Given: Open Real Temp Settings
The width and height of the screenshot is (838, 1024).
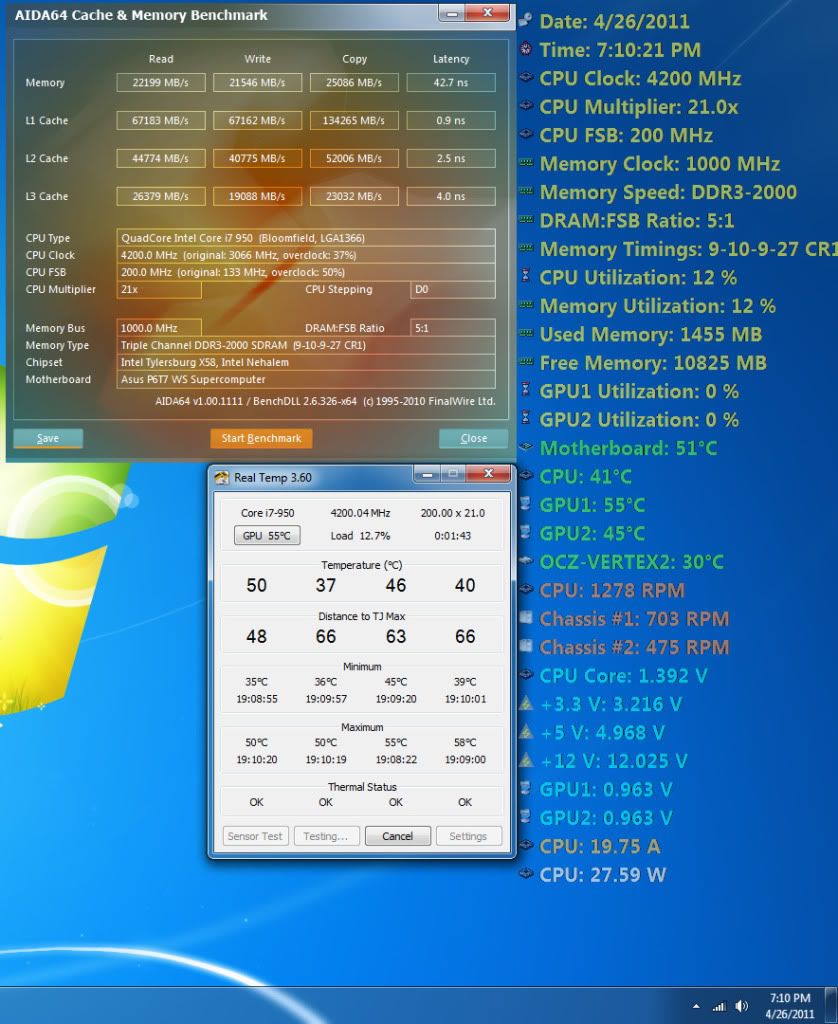Looking at the screenshot, I should click(x=468, y=836).
